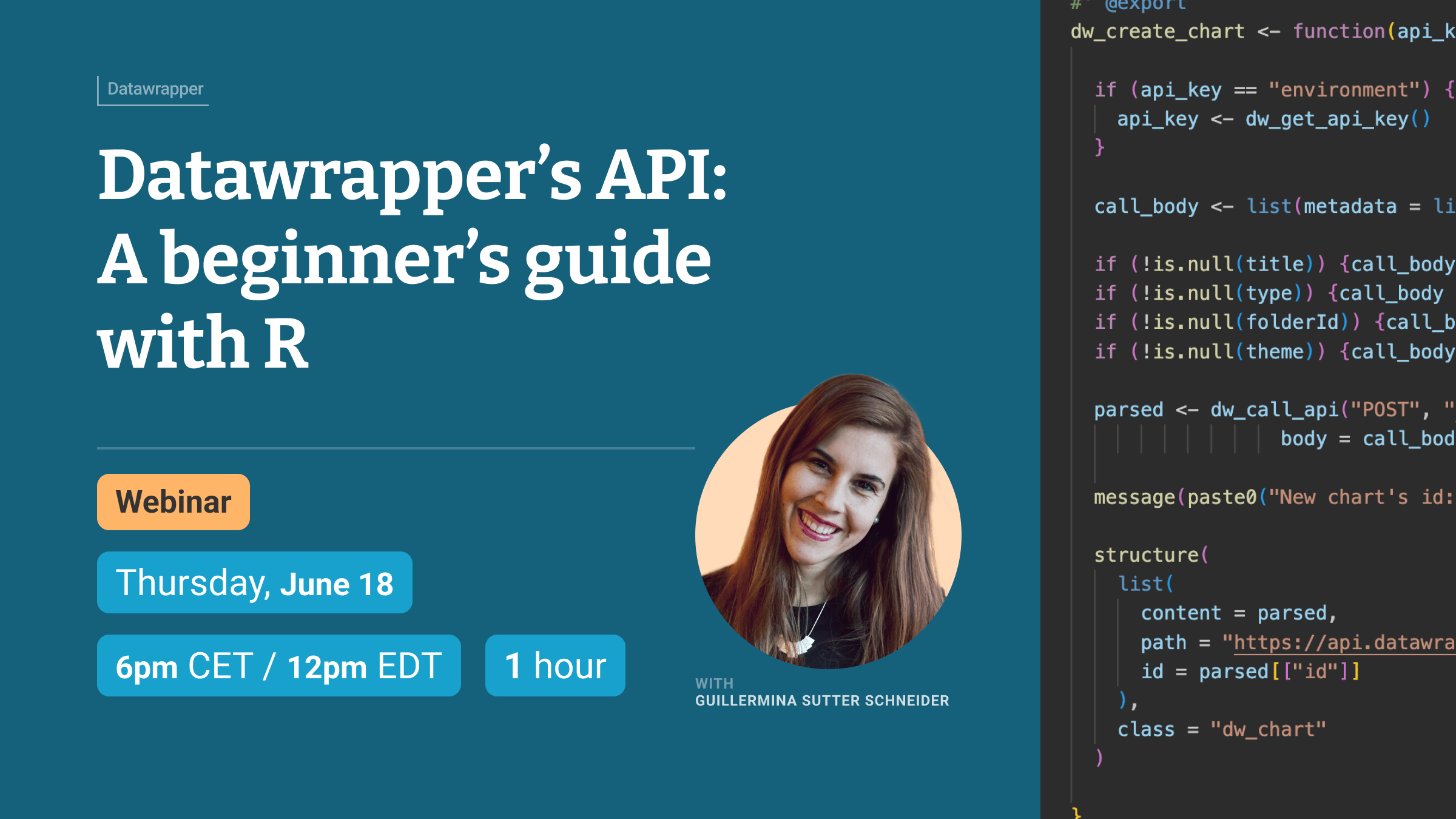The width and height of the screenshot is (1456, 819).
Task: Click the 1 hour duration badge
Action: pos(555,666)
